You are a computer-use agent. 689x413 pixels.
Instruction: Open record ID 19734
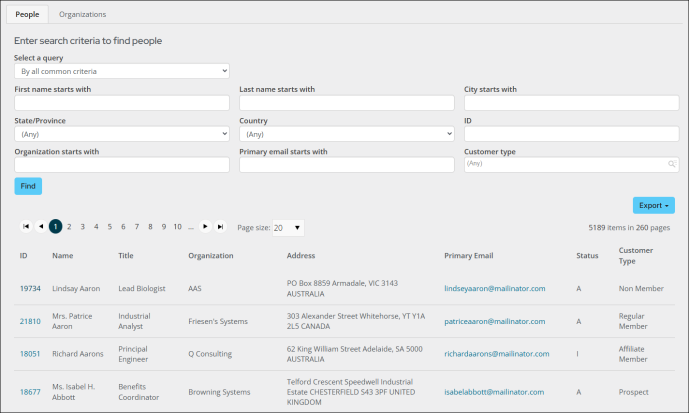coord(30,288)
